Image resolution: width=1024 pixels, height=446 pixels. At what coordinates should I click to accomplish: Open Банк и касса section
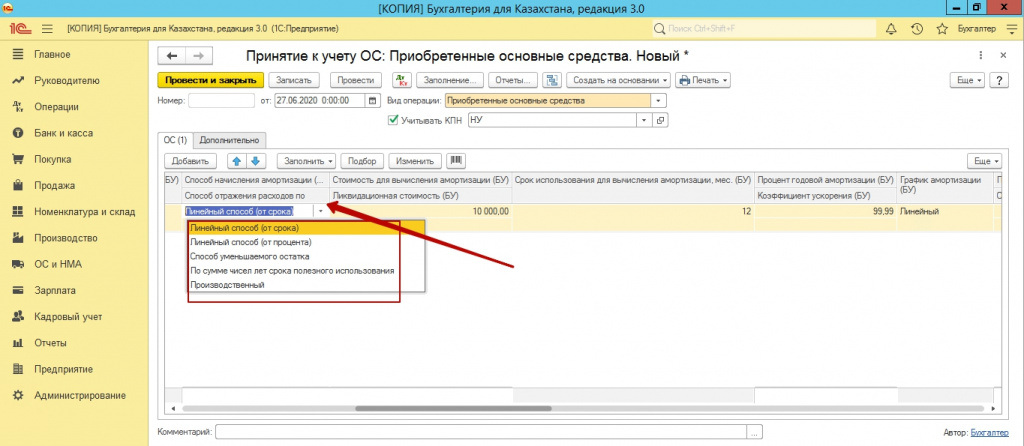tap(63, 133)
